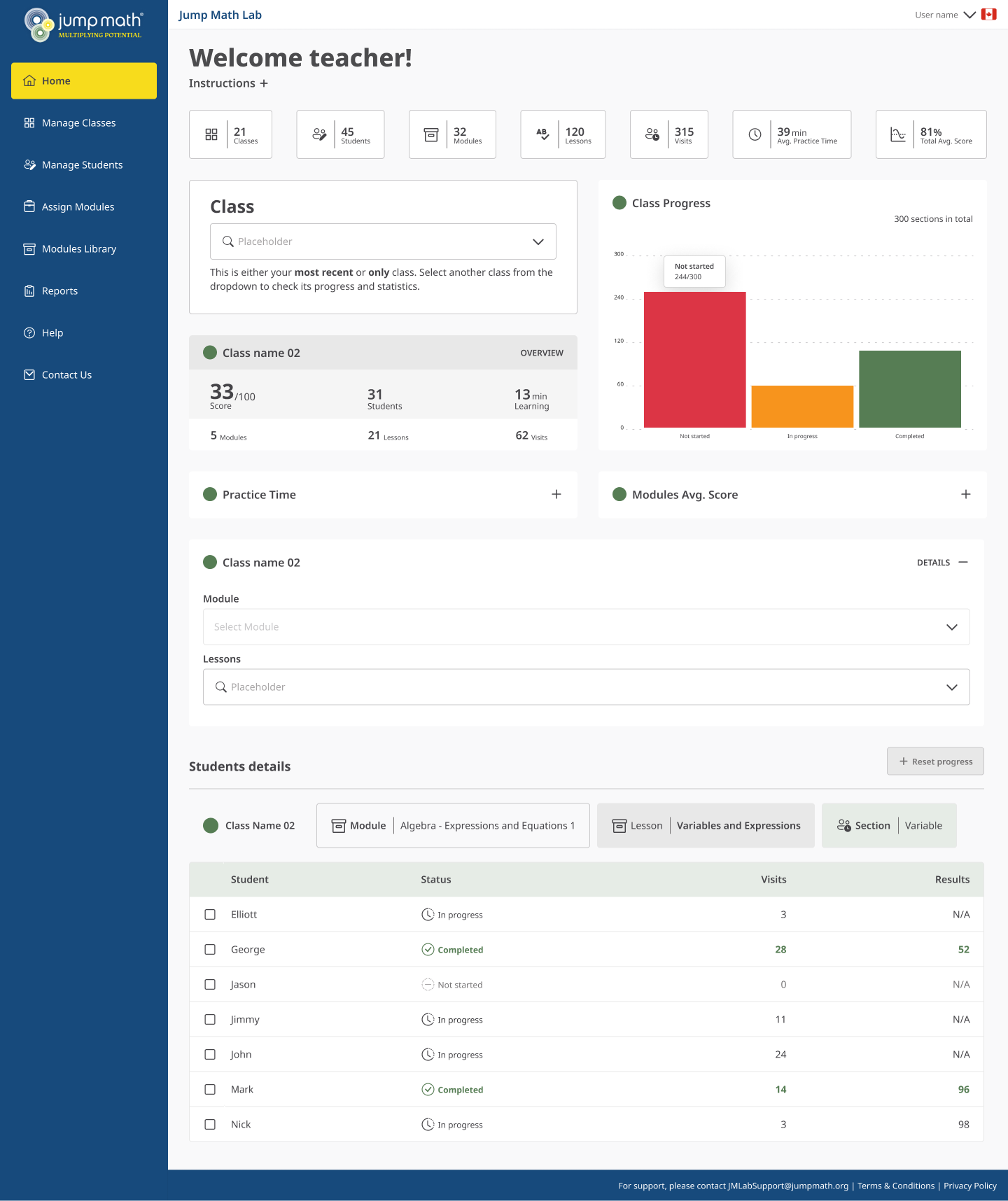Open the Select Module dropdown
The height and width of the screenshot is (1201, 1008).
pyautogui.click(x=586, y=627)
